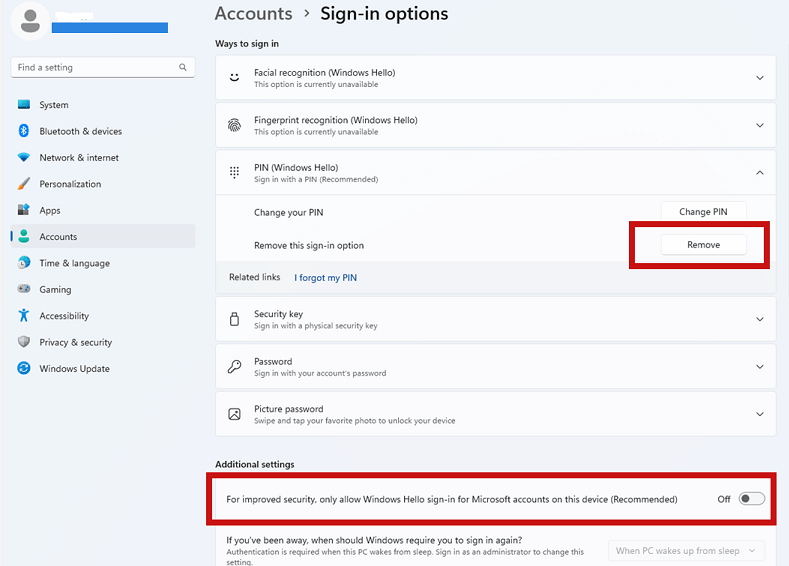The image size is (789, 566).
Task: Go to Gaming settings
Action: tap(103, 289)
